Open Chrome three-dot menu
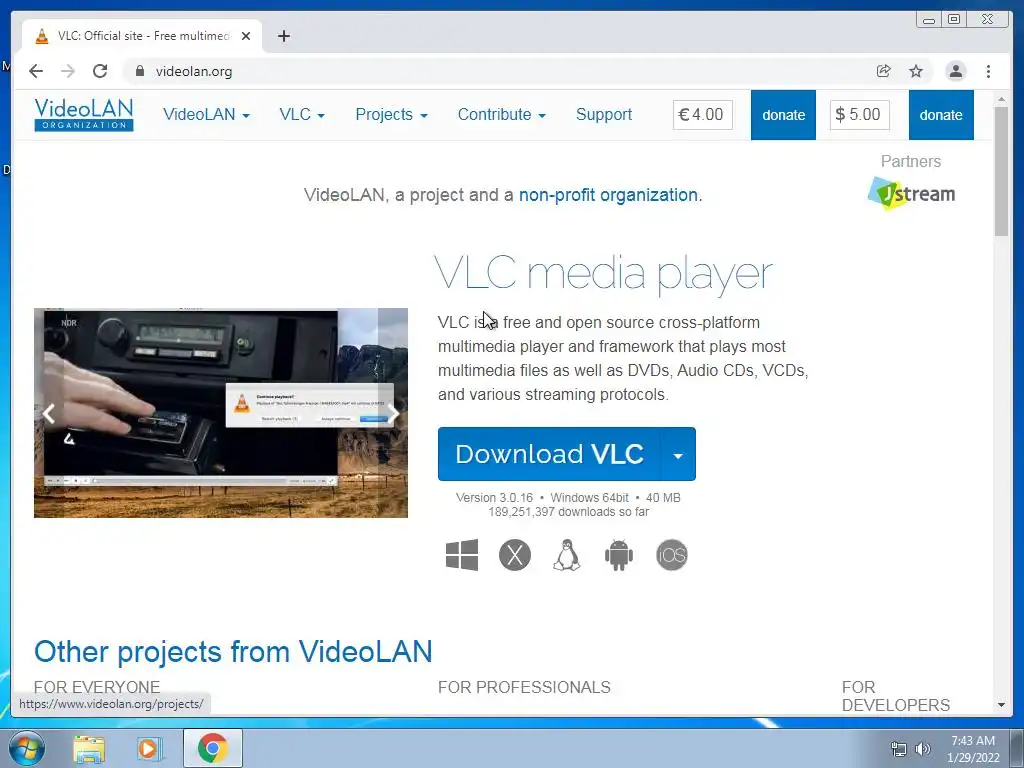 click(x=988, y=71)
